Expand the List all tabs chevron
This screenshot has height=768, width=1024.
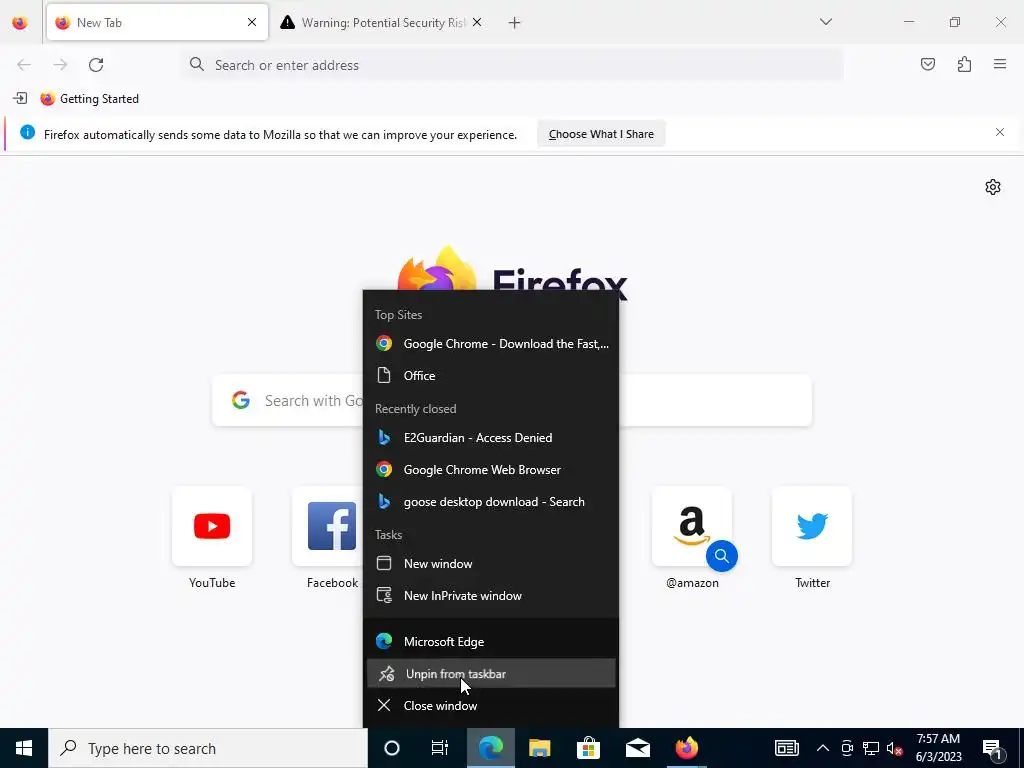pos(825,22)
